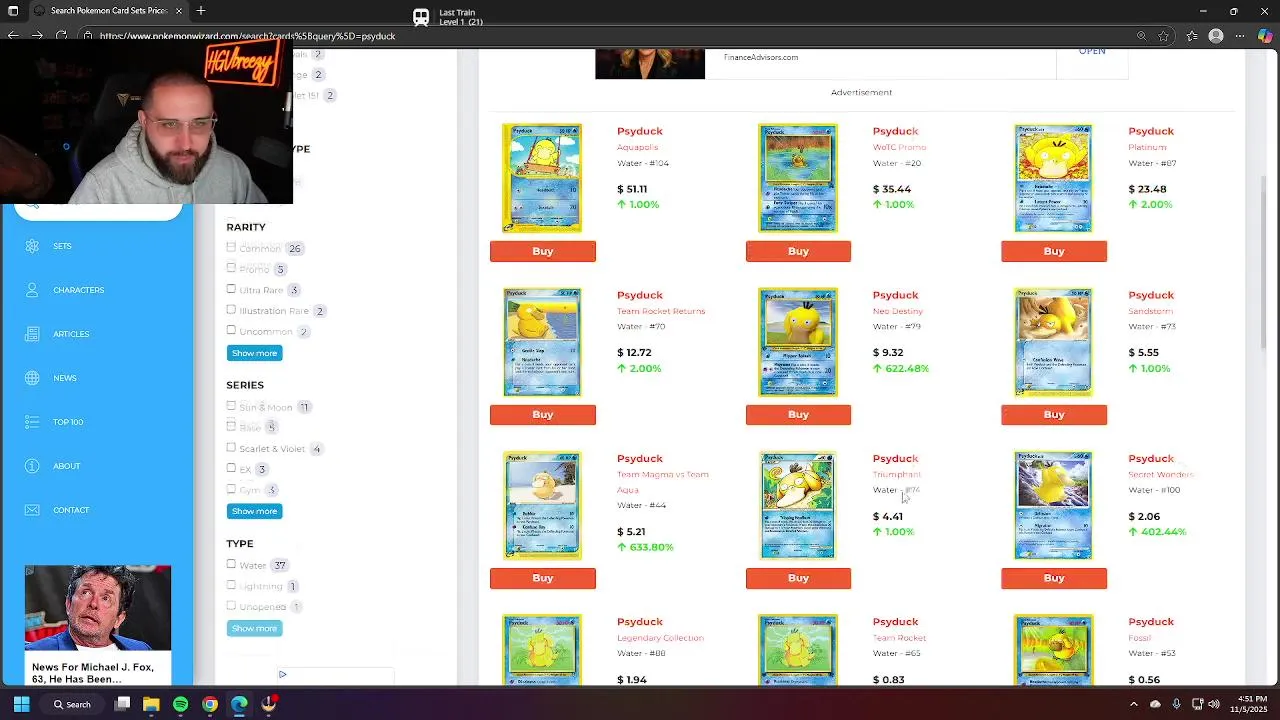Click the Task View taskbar icon
The height and width of the screenshot is (720, 1280).
click(x=122, y=704)
